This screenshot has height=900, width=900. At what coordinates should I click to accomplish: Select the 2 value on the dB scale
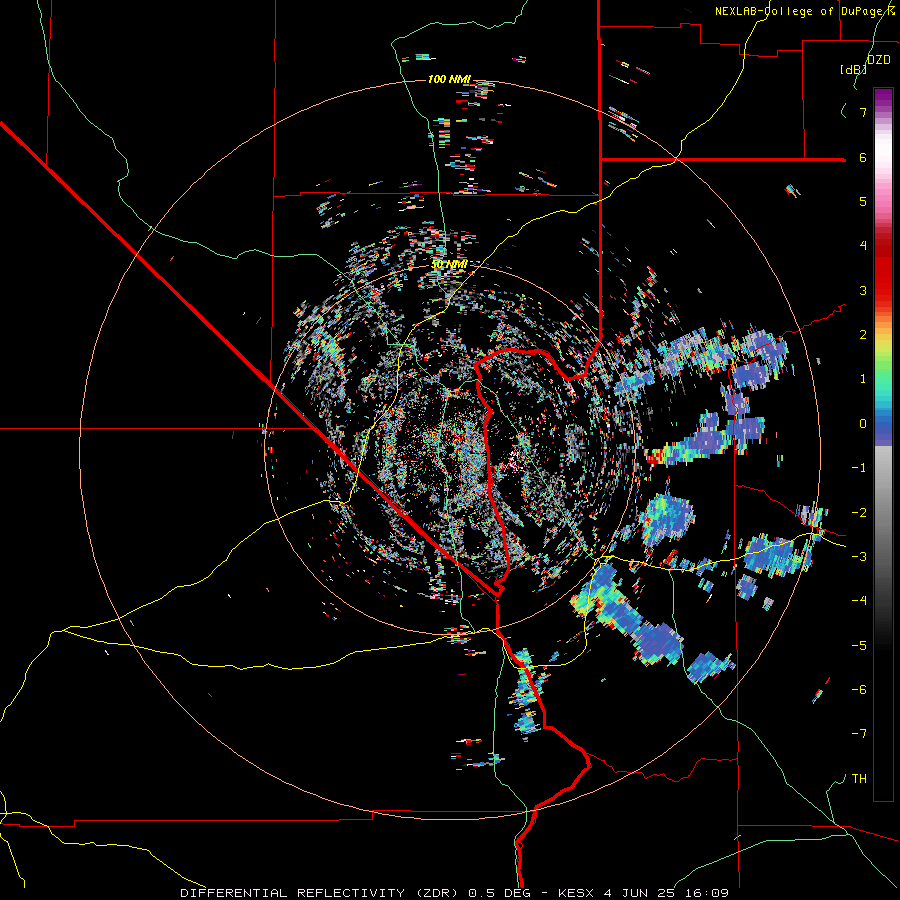[863, 335]
